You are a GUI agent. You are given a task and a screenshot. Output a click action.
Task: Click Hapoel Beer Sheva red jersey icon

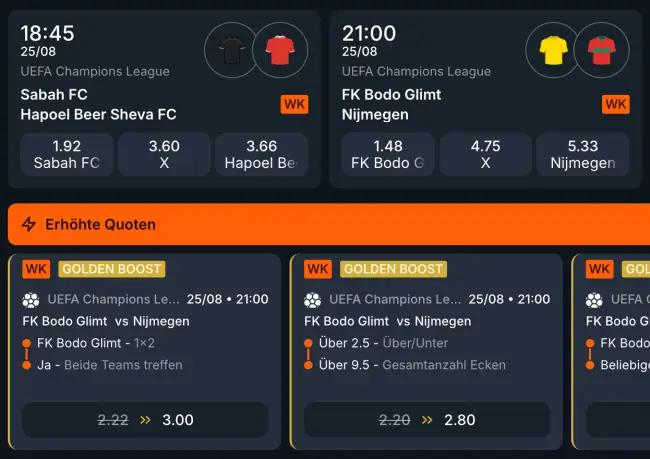(x=280, y=50)
